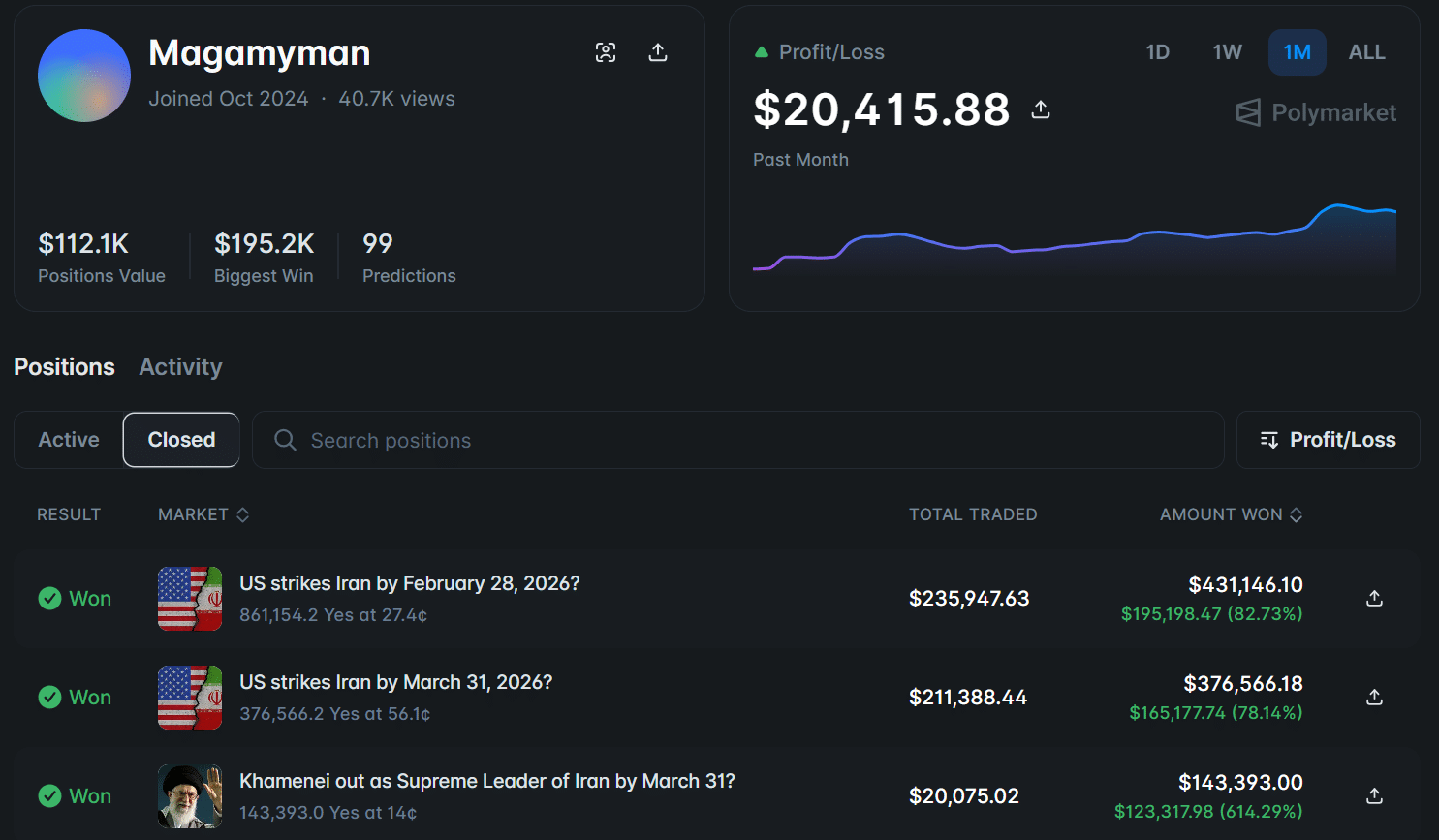This screenshot has height=840, width=1439.
Task: Select the 1D time range
Action: (x=1157, y=52)
